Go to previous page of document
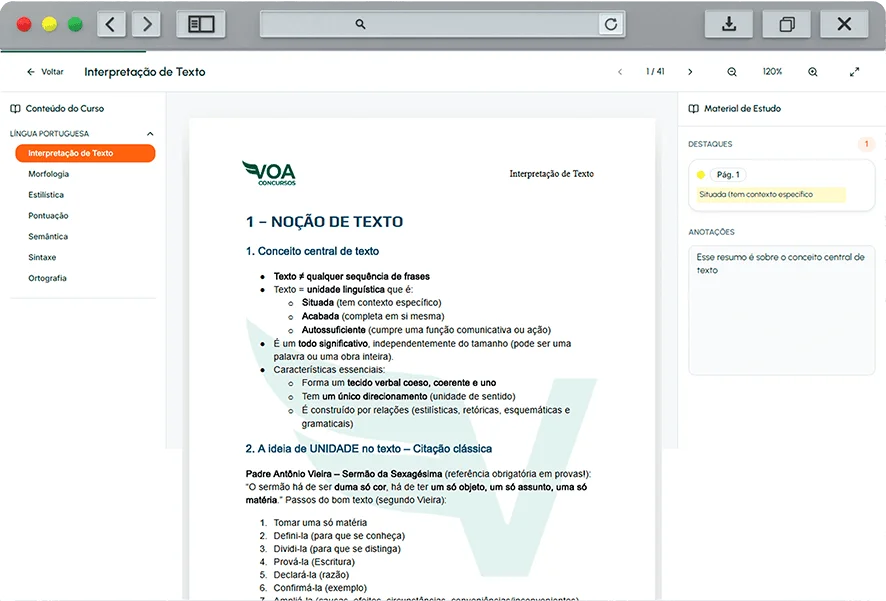 pos(620,72)
